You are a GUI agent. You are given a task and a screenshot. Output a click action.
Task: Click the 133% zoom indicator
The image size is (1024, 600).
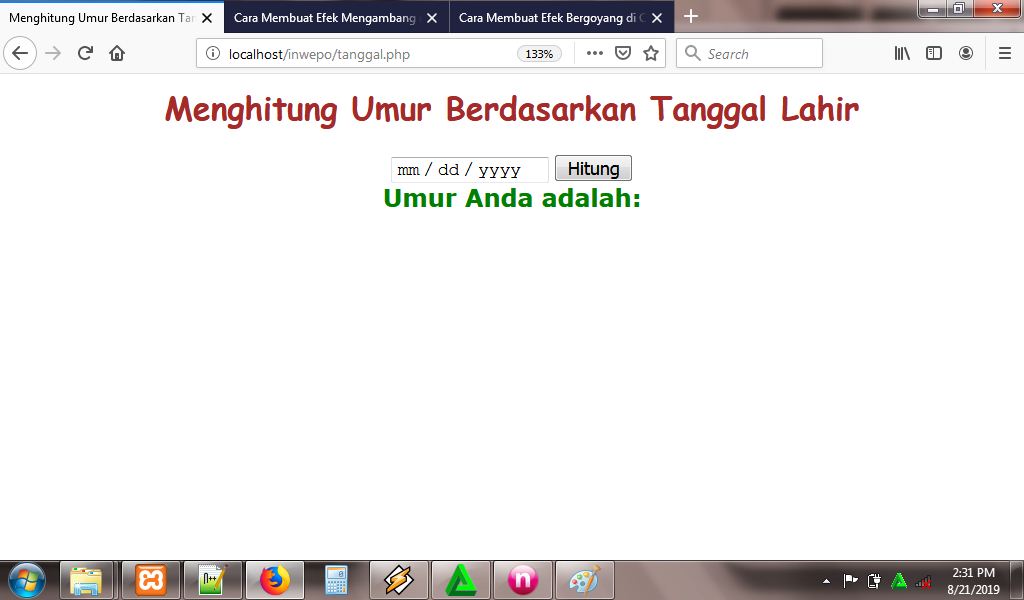pyautogui.click(x=538, y=54)
